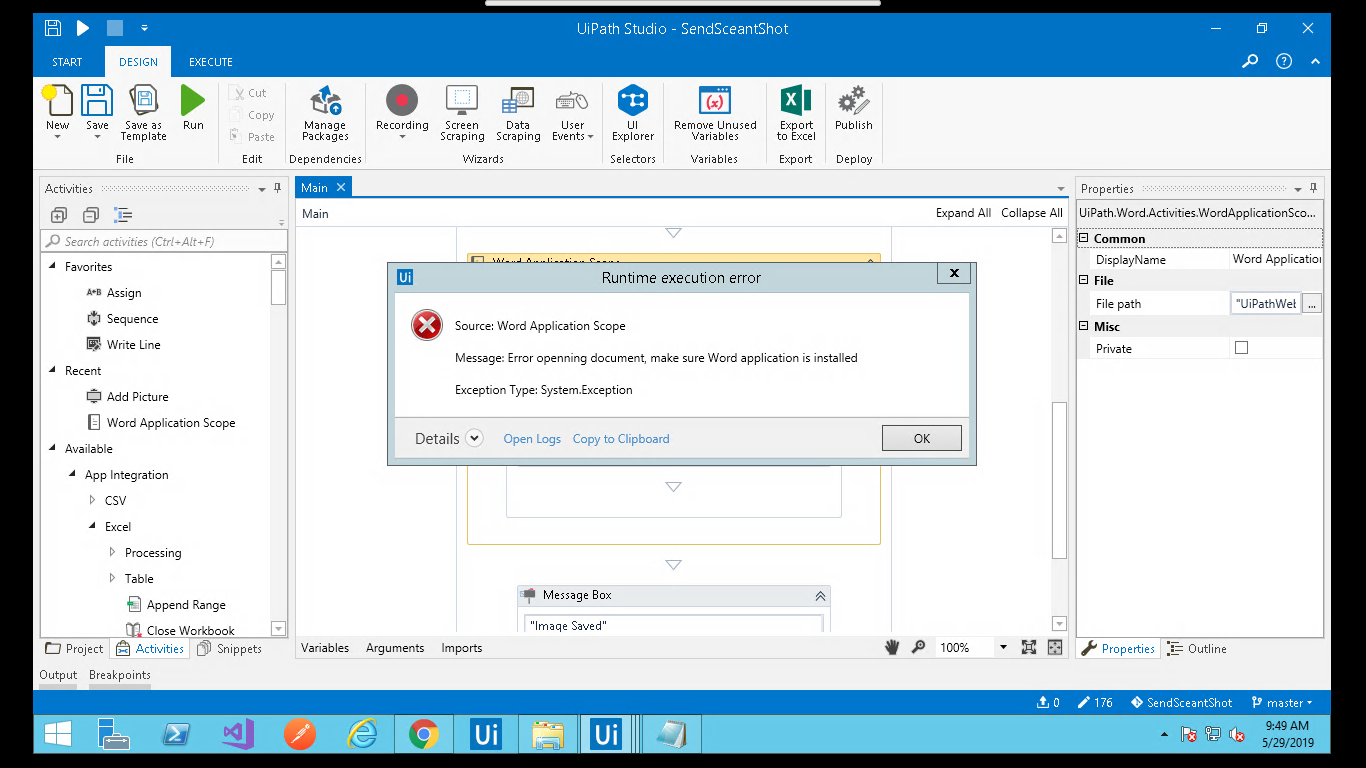
Task: Close the Main workflow tab
Action: tap(340, 187)
